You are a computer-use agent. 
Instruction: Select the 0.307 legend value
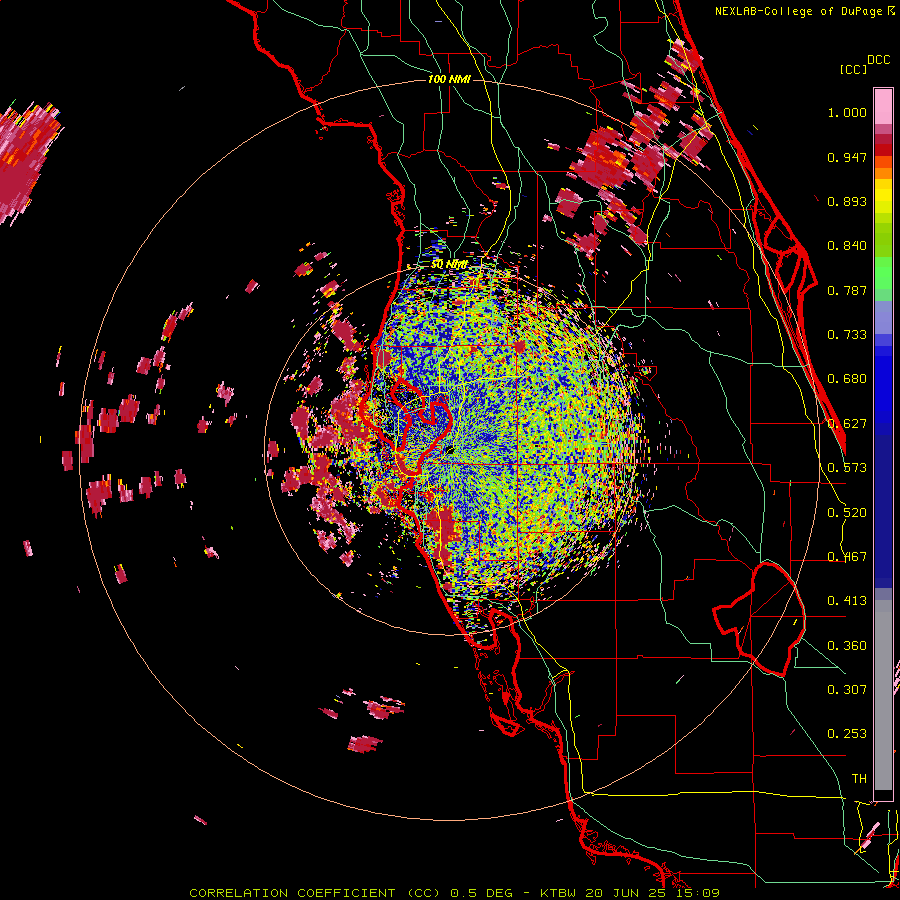847,690
